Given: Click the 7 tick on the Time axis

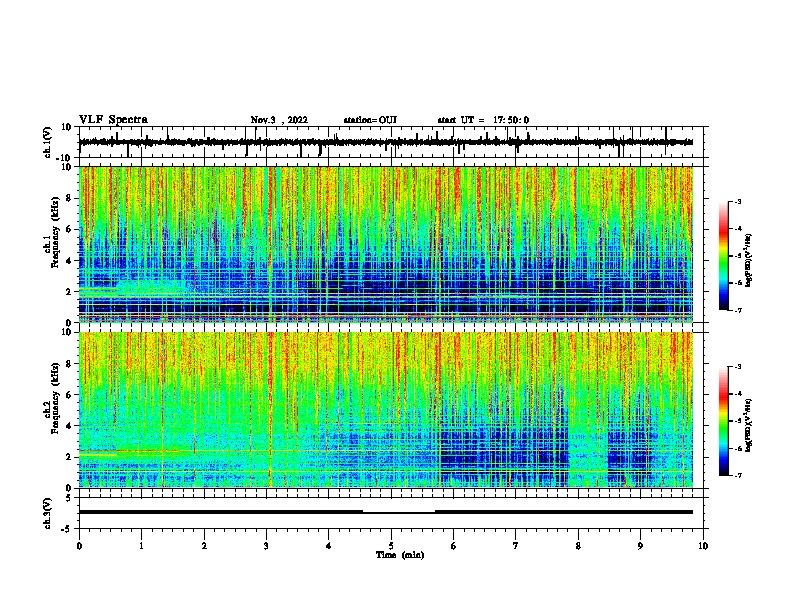Looking at the screenshot, I should point(516,546).
